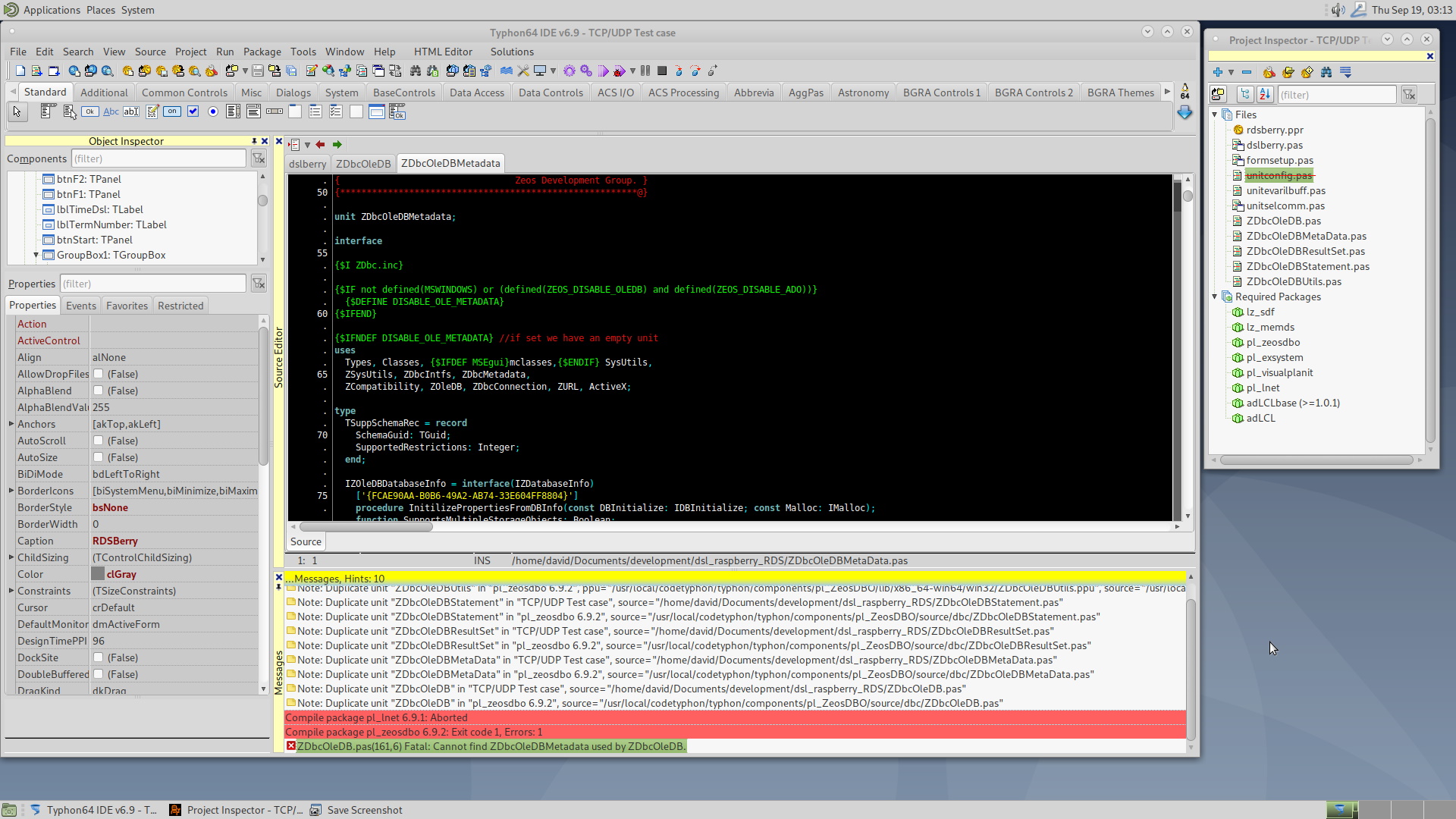Select the TMemo component icon
This screenshot has height=819, width=1456.
(x=152, y=112)
